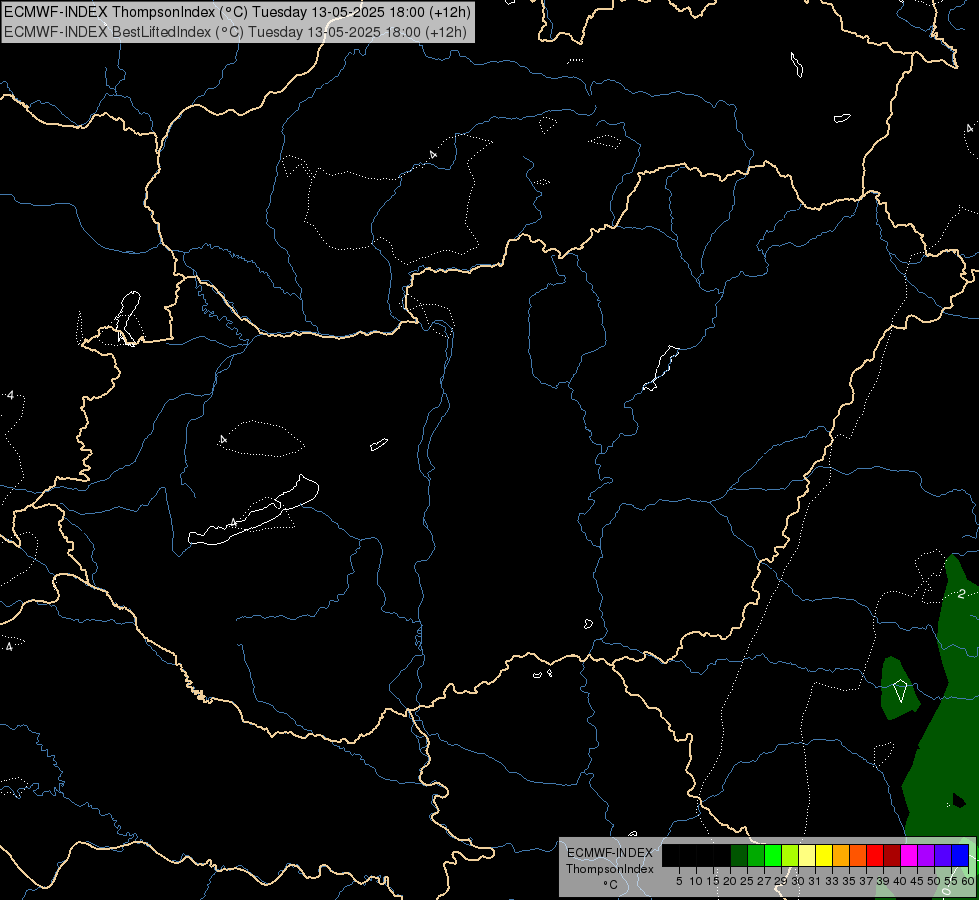Image resolution: width=979 pixels, height=900 pixels.
Task: Select the magenta 40–45 legend swatch
Action: [909, 855]
